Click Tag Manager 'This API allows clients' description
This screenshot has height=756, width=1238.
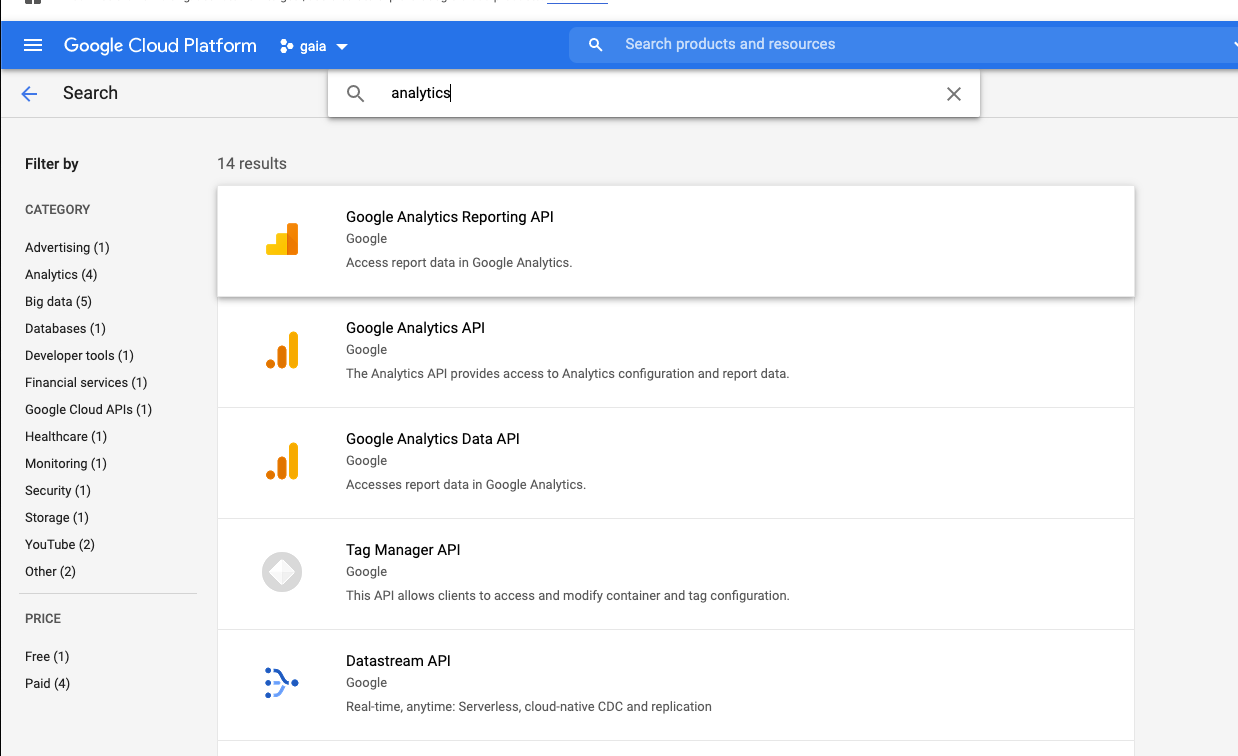[x=568, y=596]
